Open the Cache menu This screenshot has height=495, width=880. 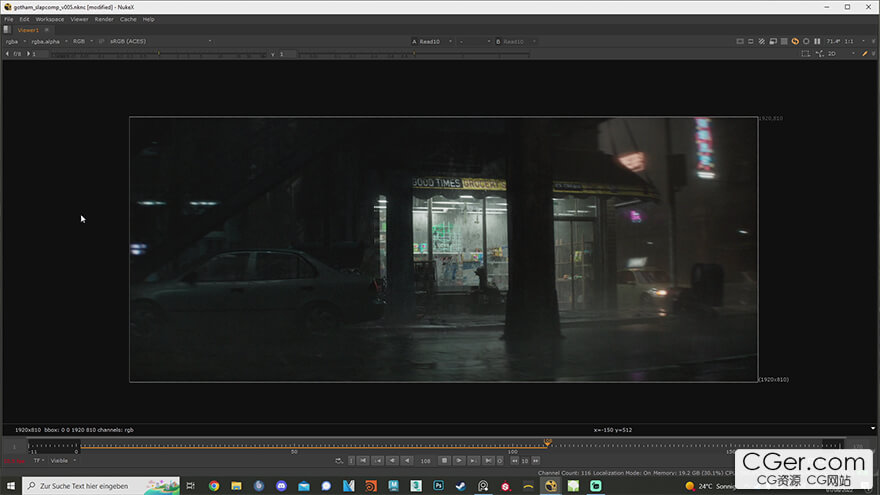[128, 19]
